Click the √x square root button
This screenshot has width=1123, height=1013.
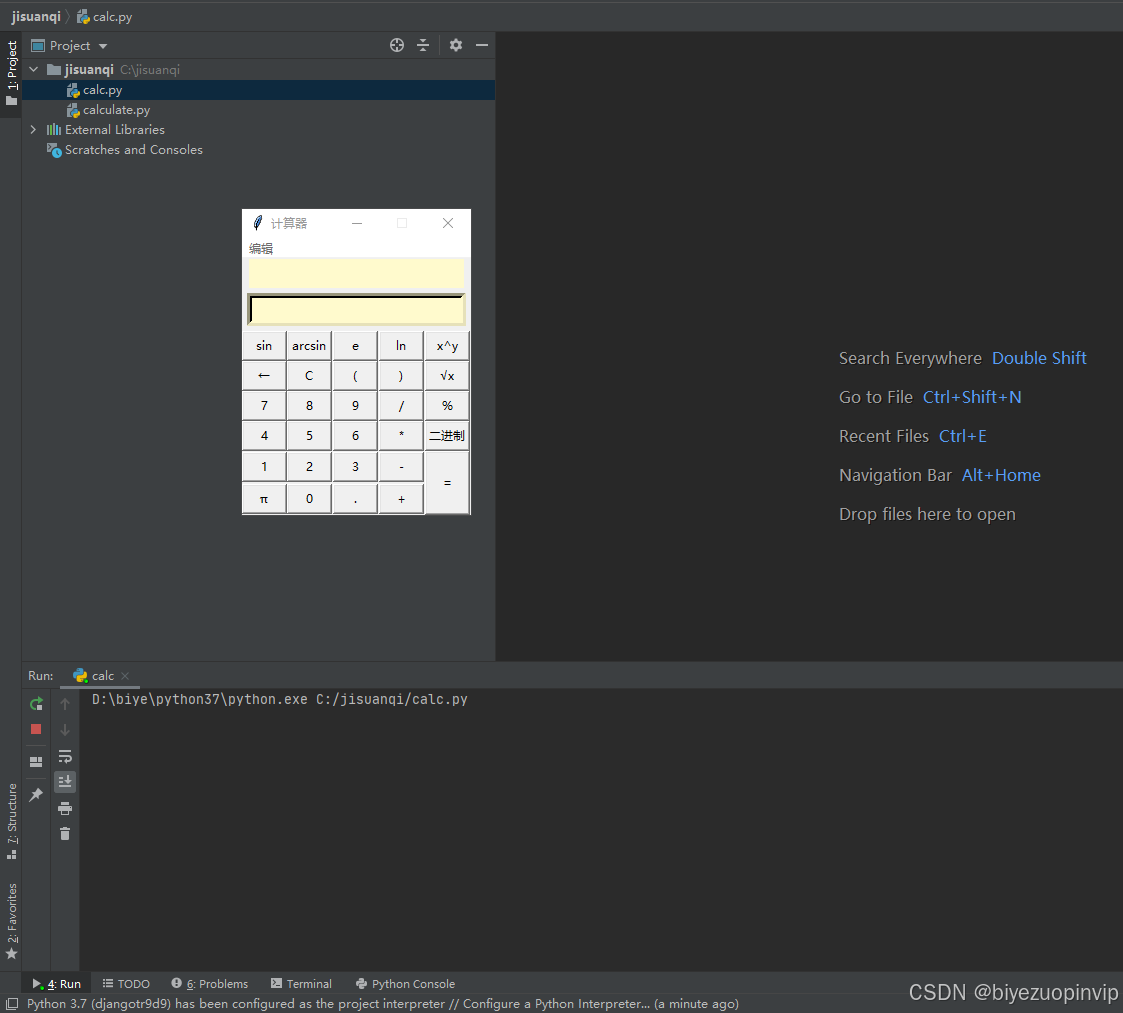[x=447, y=375]
